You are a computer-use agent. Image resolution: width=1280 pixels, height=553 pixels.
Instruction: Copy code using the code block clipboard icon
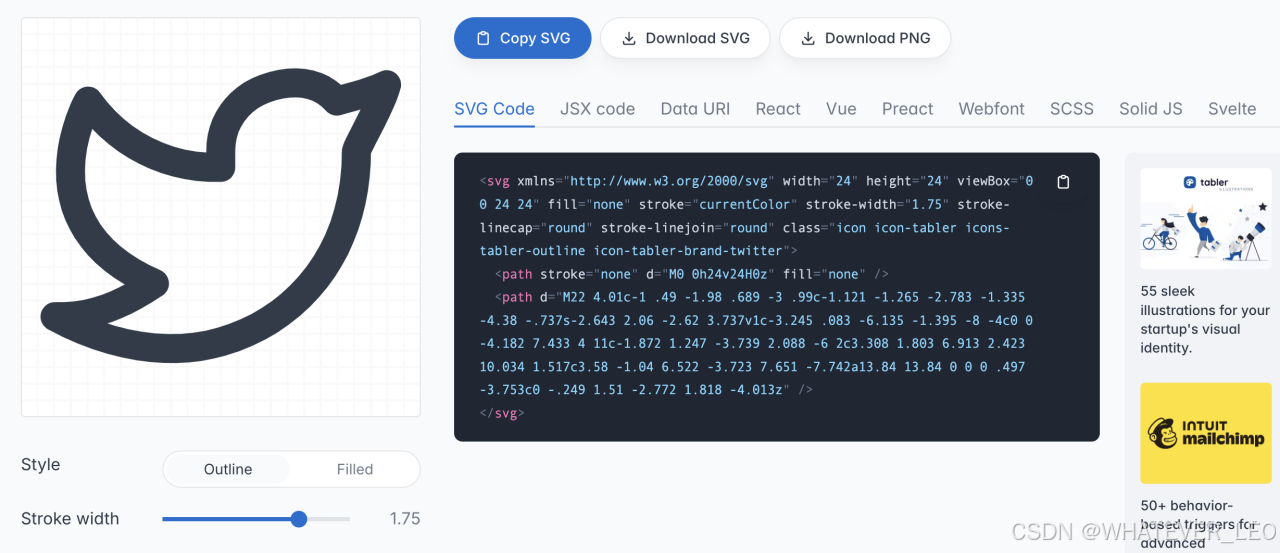click(x=1063, y=182)
